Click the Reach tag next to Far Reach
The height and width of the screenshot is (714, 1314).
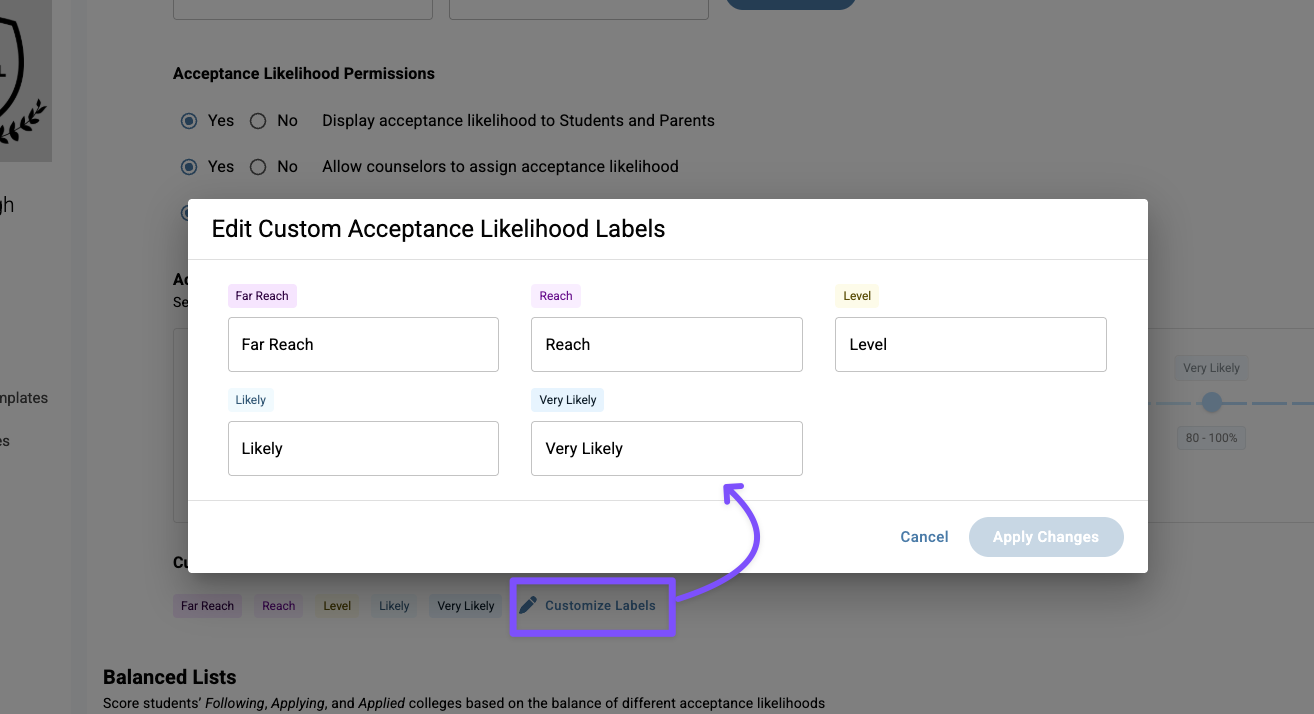coord(279,606)
